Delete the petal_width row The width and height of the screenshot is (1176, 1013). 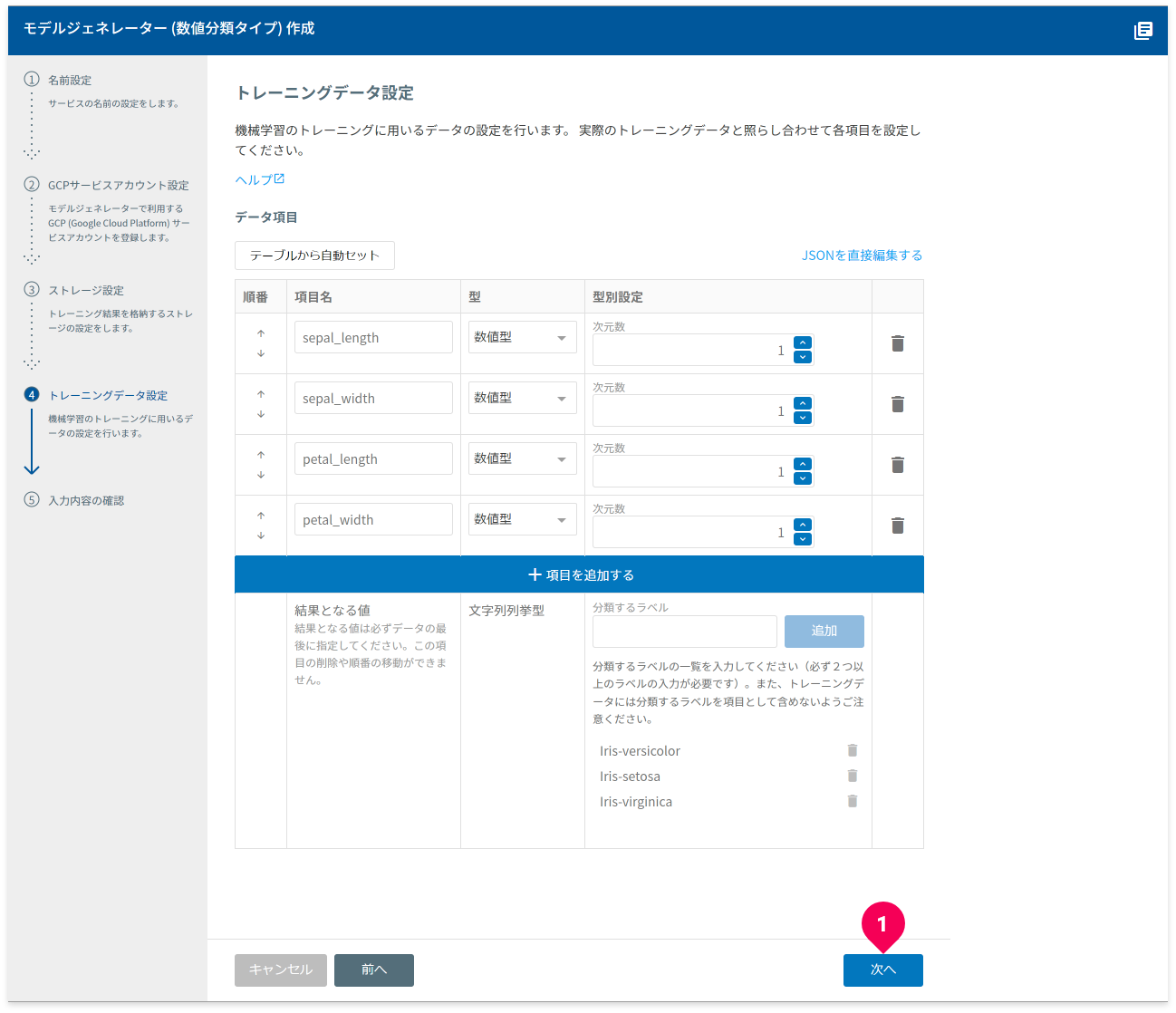click(898, 526)
